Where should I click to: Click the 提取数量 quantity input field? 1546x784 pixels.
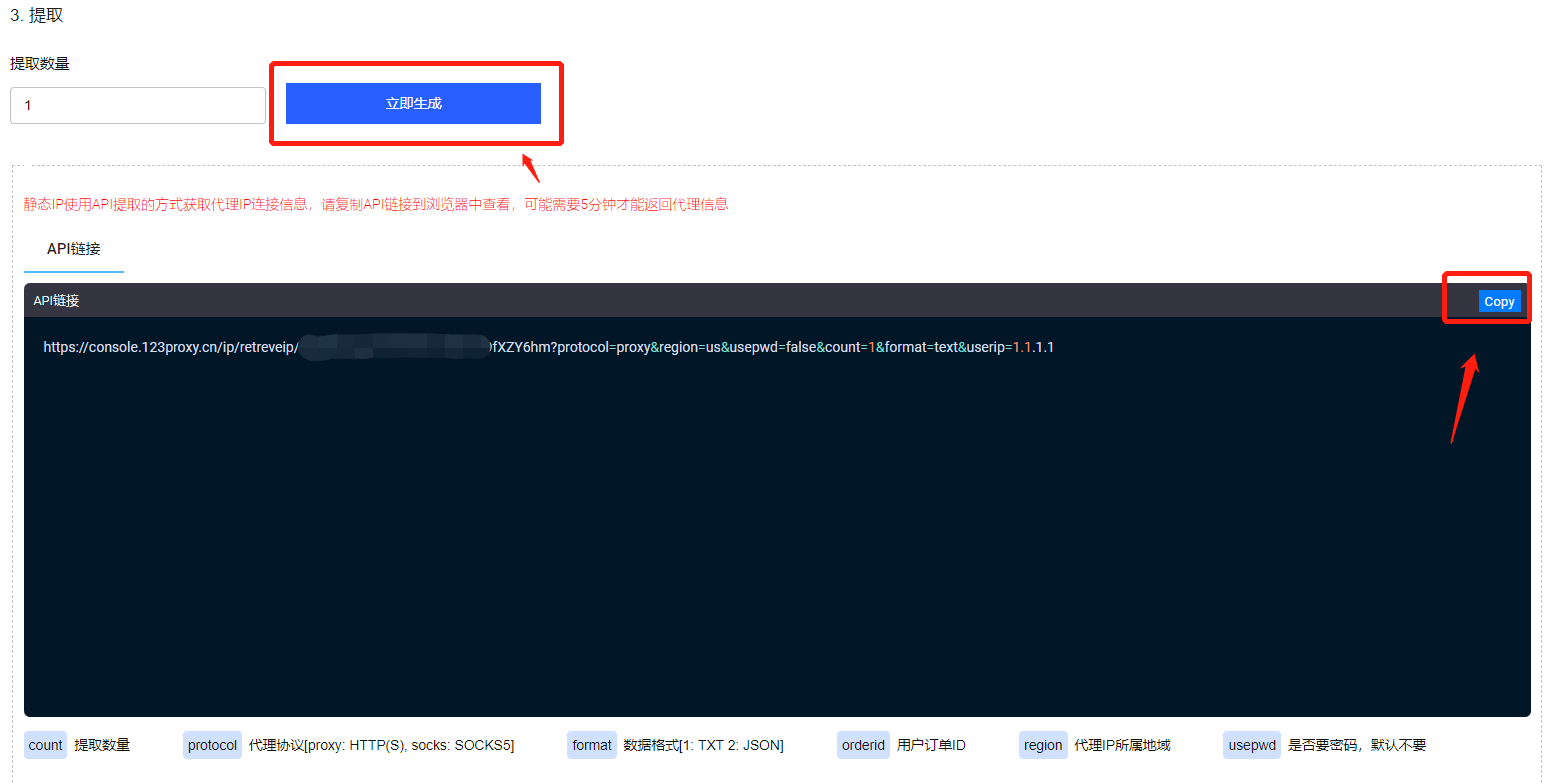point(137,105)
